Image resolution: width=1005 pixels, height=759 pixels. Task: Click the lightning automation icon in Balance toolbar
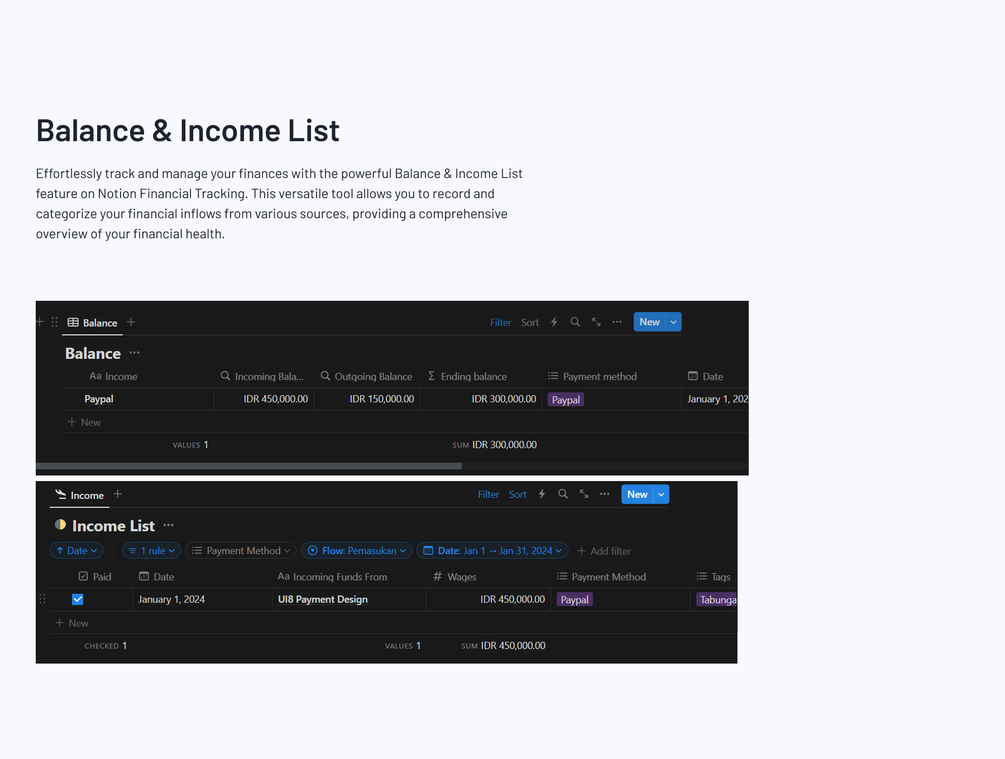554,322
